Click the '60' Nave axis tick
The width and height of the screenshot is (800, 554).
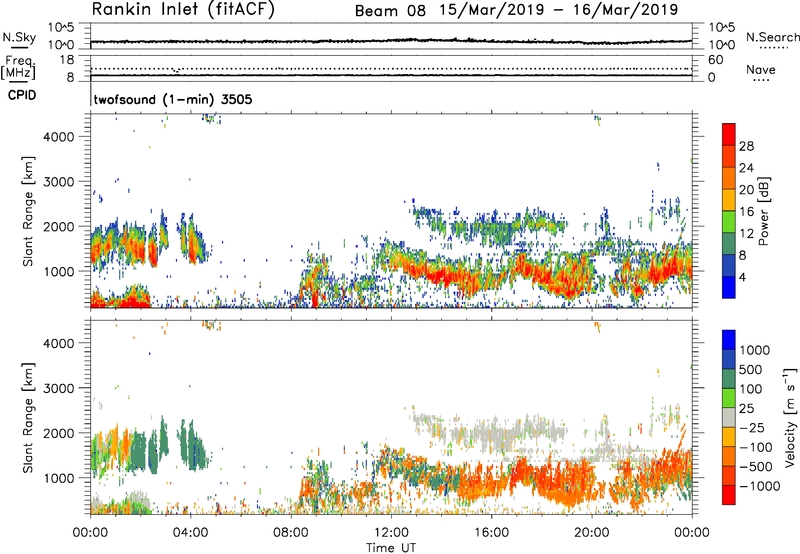coord(715,60)
